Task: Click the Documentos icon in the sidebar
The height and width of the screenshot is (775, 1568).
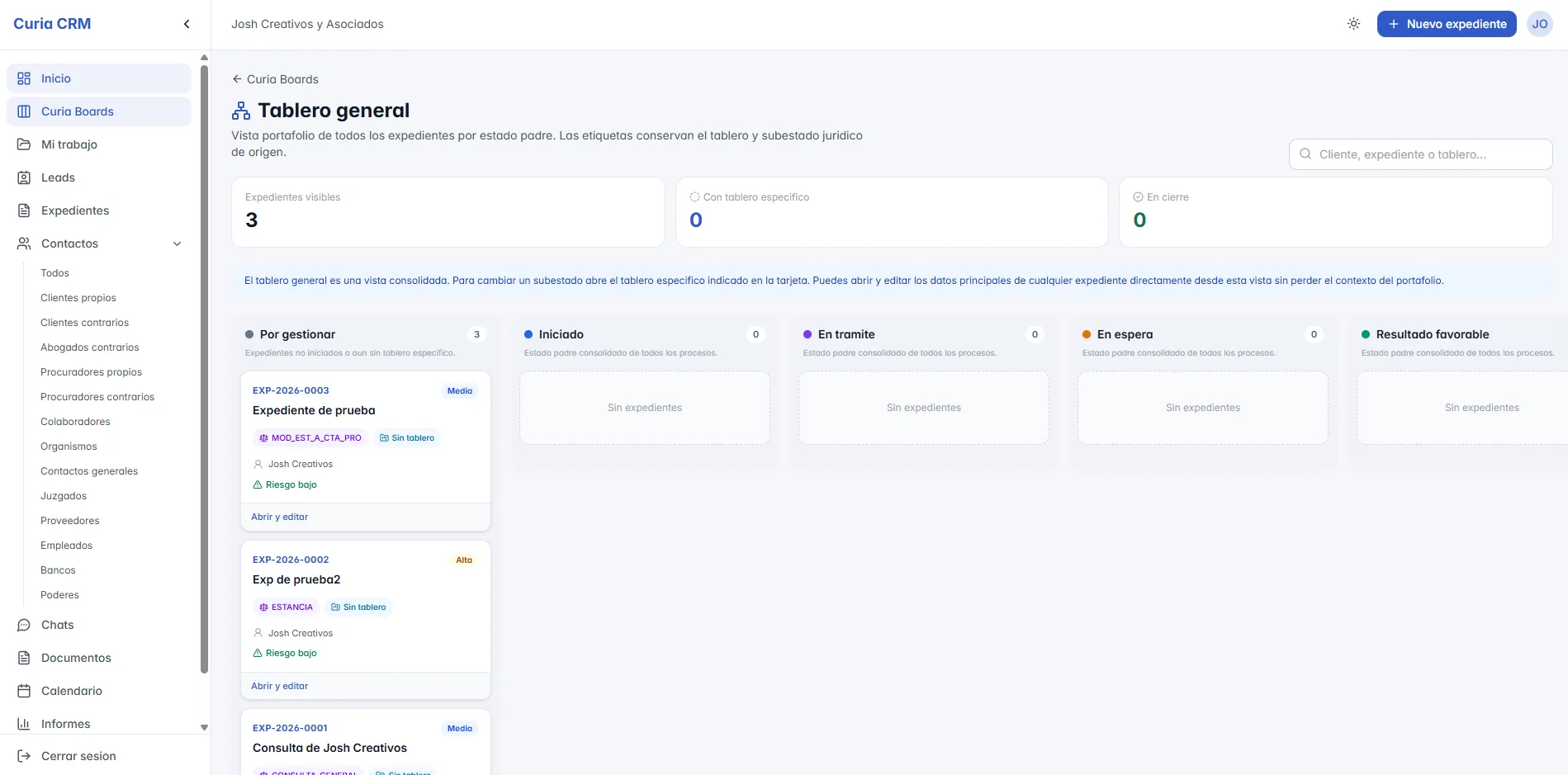Action: click(x=24, y=658)
